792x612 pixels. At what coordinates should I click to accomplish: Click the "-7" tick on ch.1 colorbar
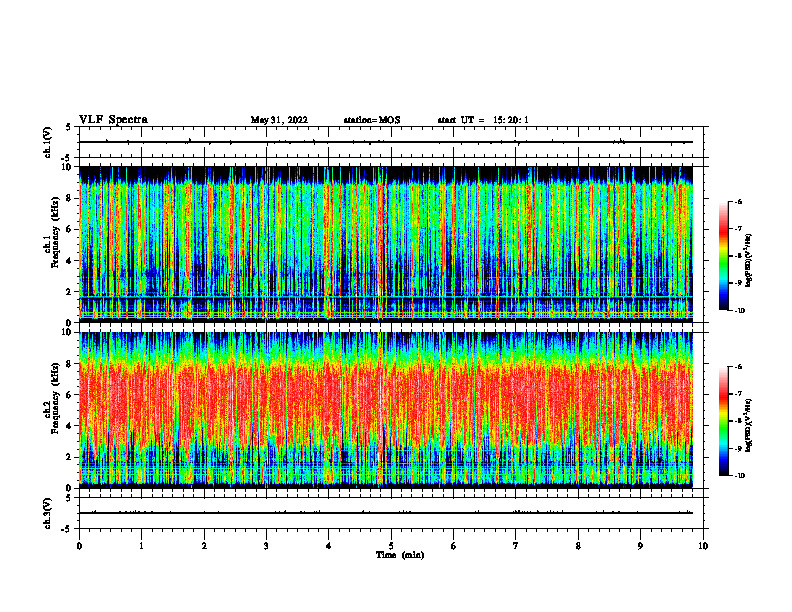click(739, 229)
